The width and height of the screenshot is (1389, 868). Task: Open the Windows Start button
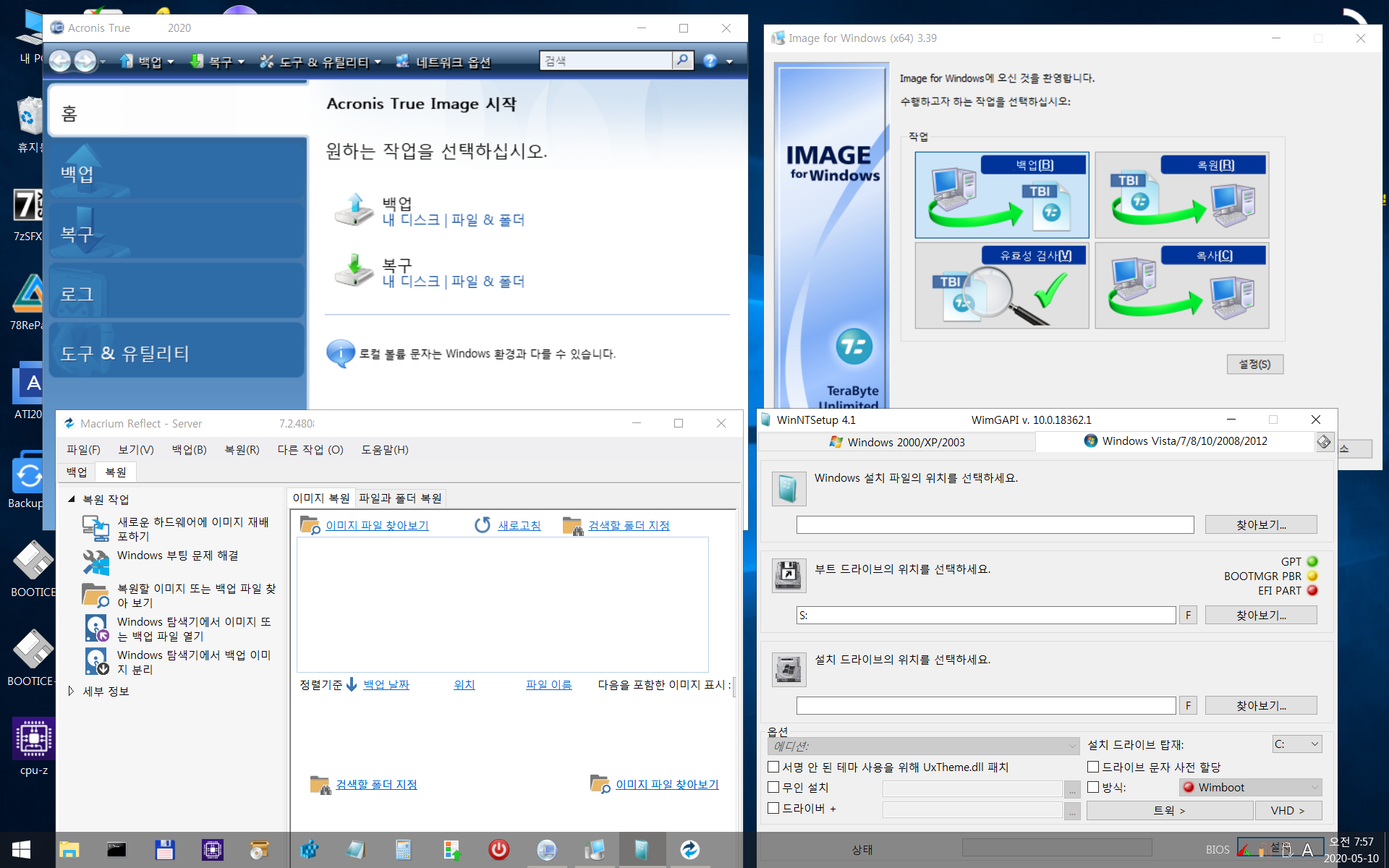[x=22, y=850]
